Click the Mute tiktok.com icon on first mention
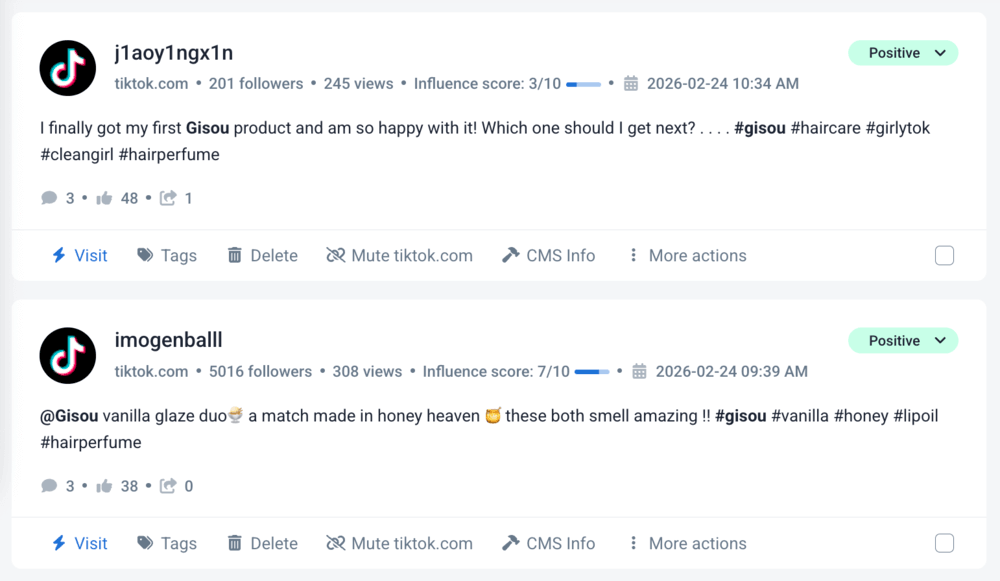 (x=336, y=256)
